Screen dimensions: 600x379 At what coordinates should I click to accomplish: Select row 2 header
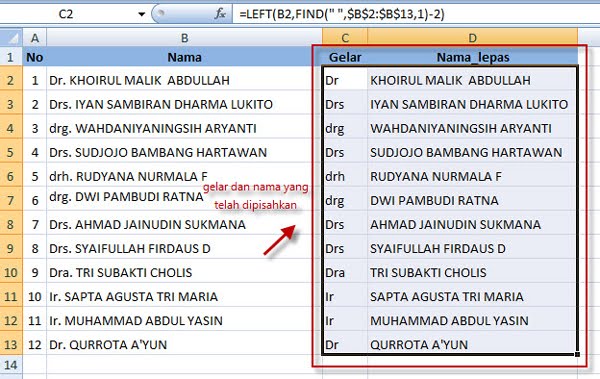[x=11, y=80]
